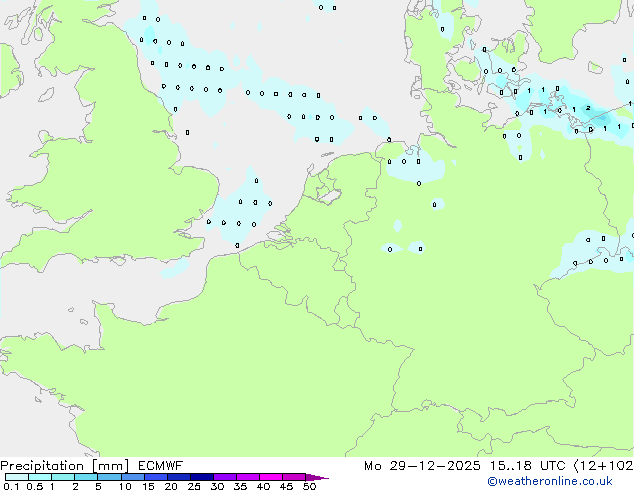Select the dark navy swatch between 25 and 30
634x490 pixels.
point(204,477)
